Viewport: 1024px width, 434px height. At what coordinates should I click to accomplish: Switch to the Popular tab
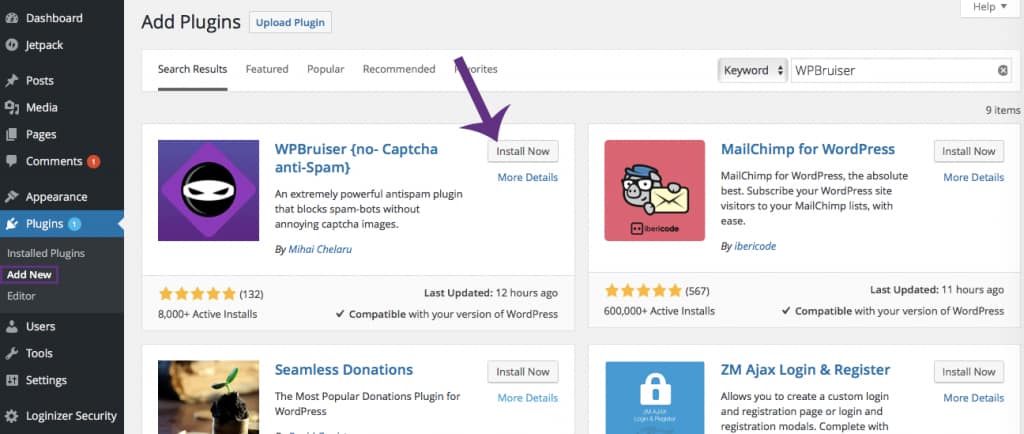click(x=325, y=69)
